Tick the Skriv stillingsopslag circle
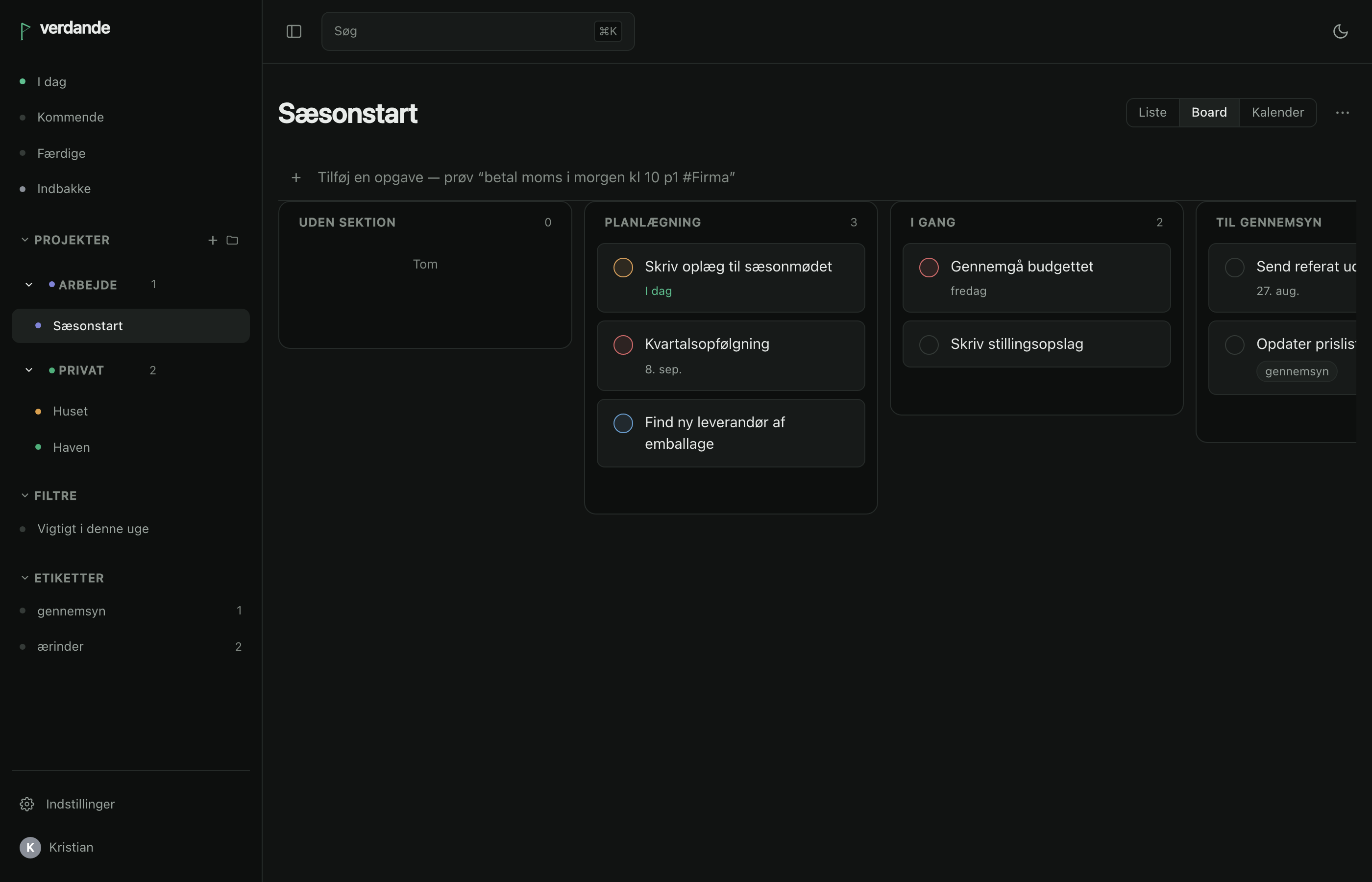 [x=929, y=345]
